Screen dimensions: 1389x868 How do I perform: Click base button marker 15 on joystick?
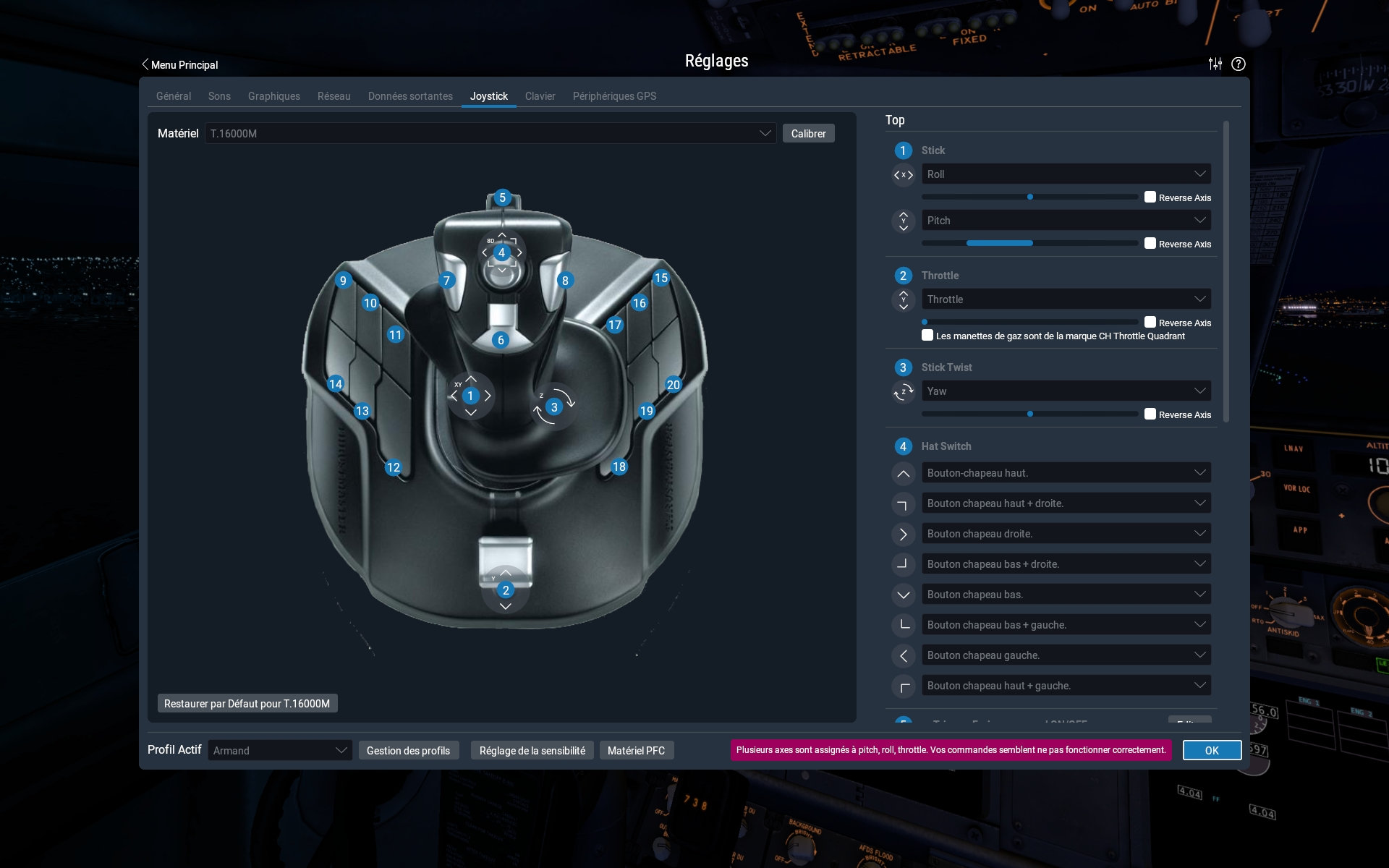click(x=660, y=278)
